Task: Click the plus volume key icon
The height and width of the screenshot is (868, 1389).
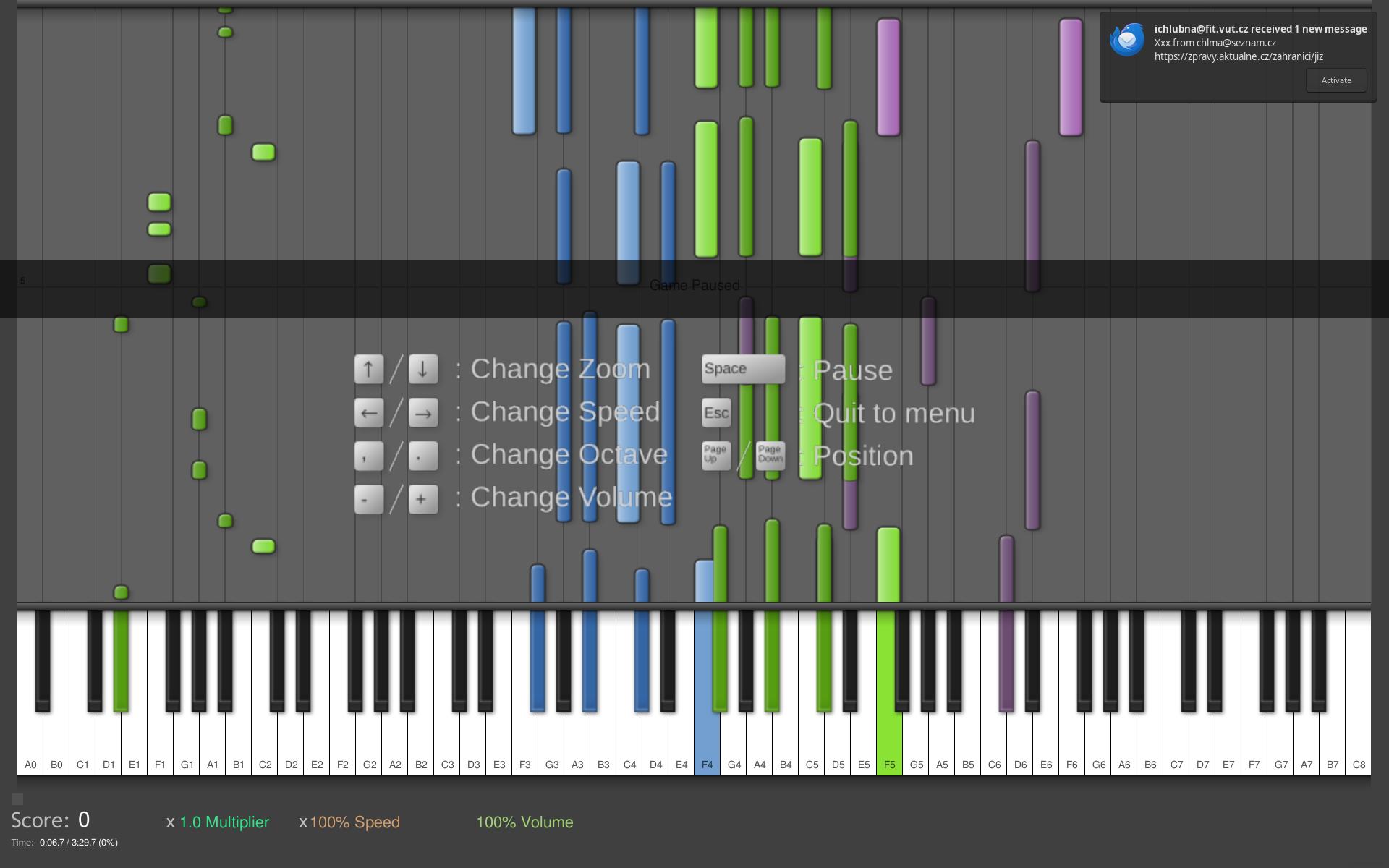Action: [423, 499]
